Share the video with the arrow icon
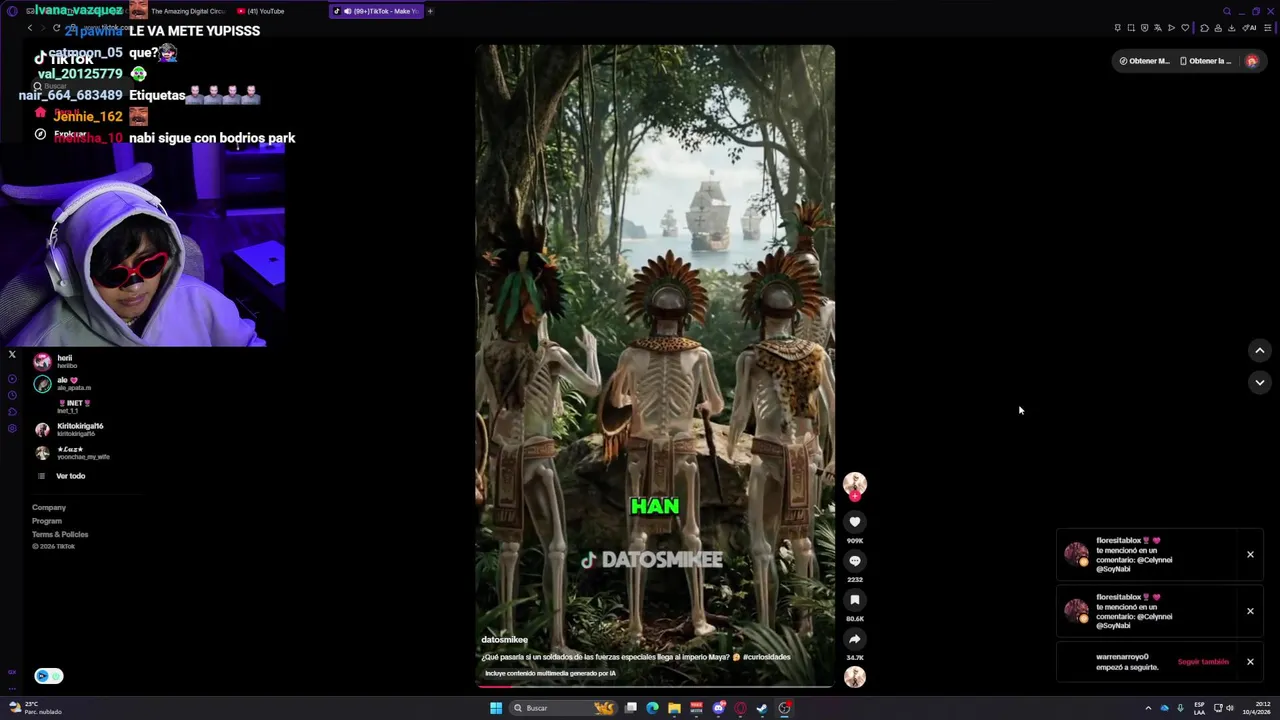The width and height of the screenshot is (1280, 720). pyautogui.click(x=854, y=639)
